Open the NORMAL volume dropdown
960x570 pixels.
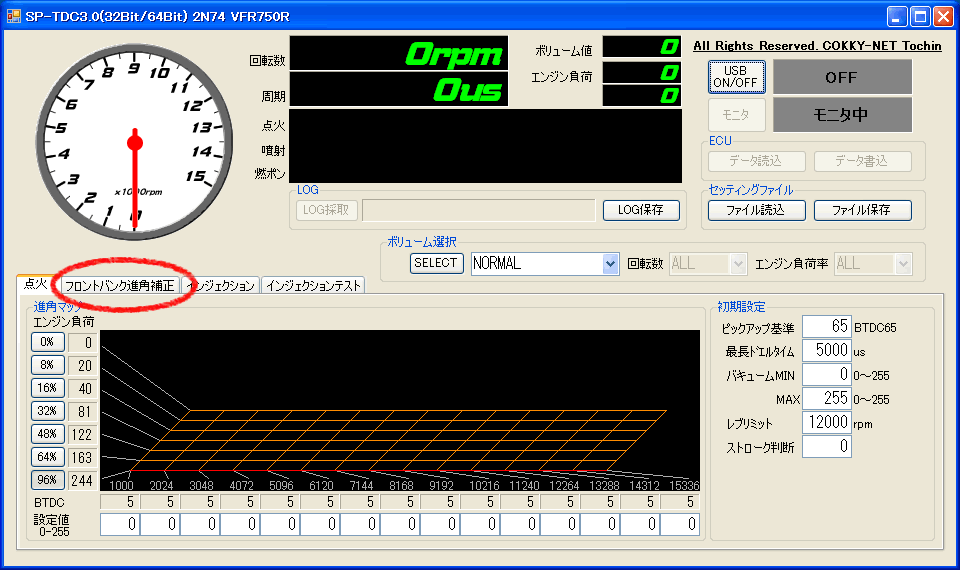coord(610,264)
